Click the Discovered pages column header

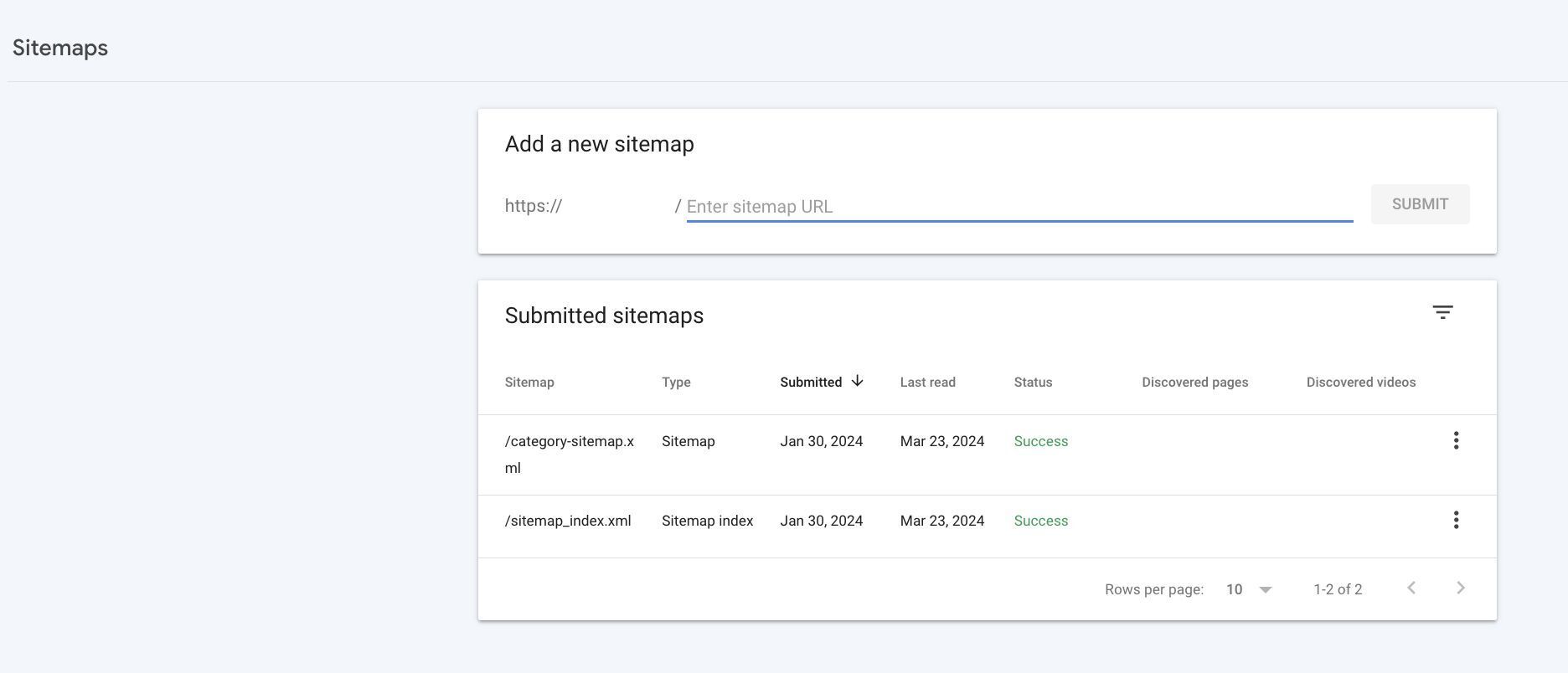tap(1194, 383)
